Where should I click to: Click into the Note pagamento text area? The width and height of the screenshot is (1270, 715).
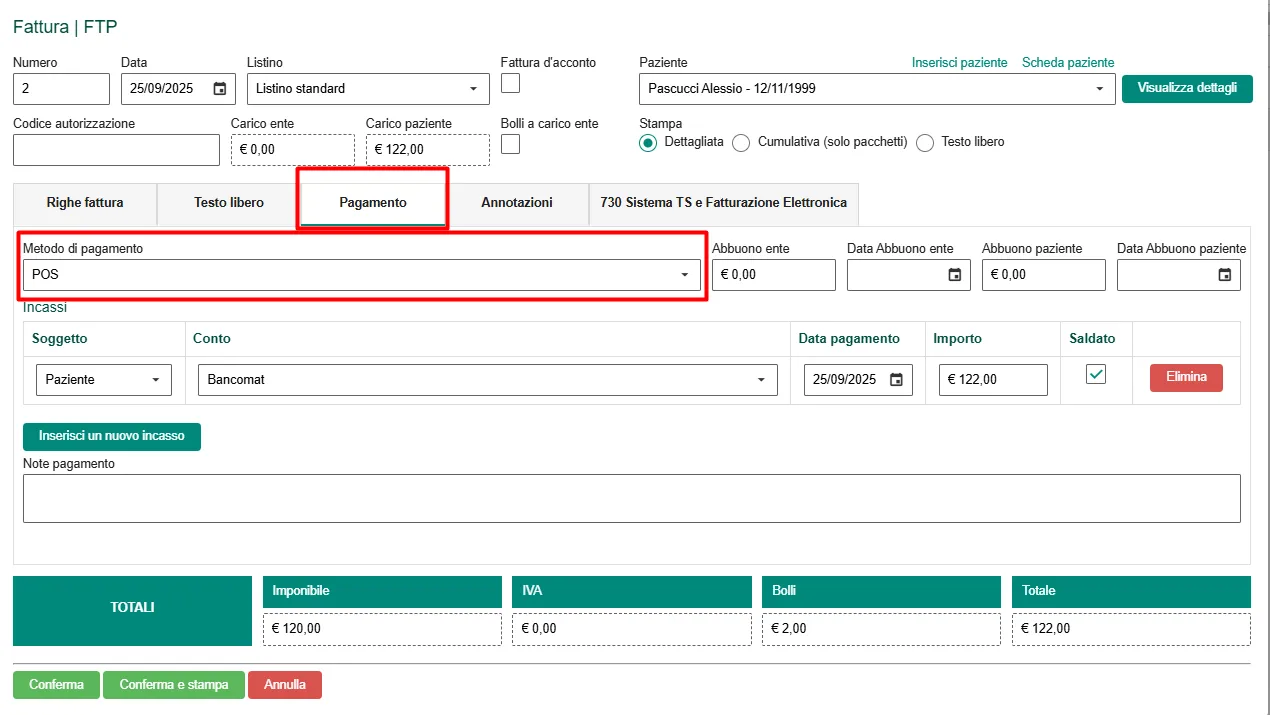click(631, 498)
